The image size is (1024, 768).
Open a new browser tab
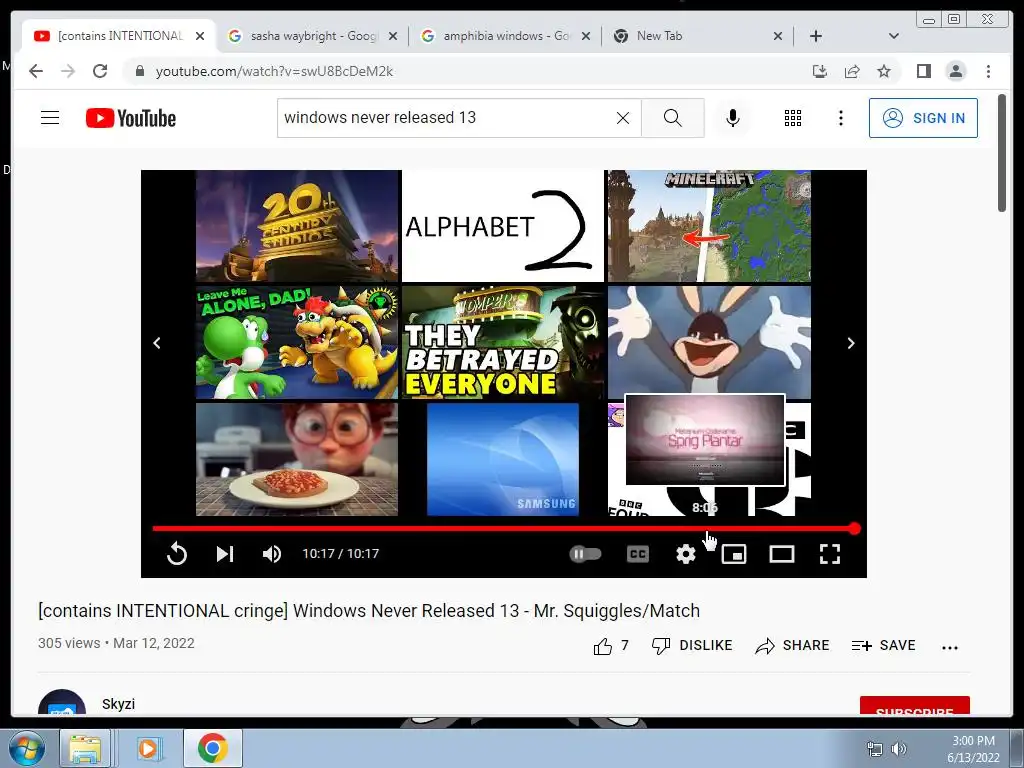click(x=816, y=36)
